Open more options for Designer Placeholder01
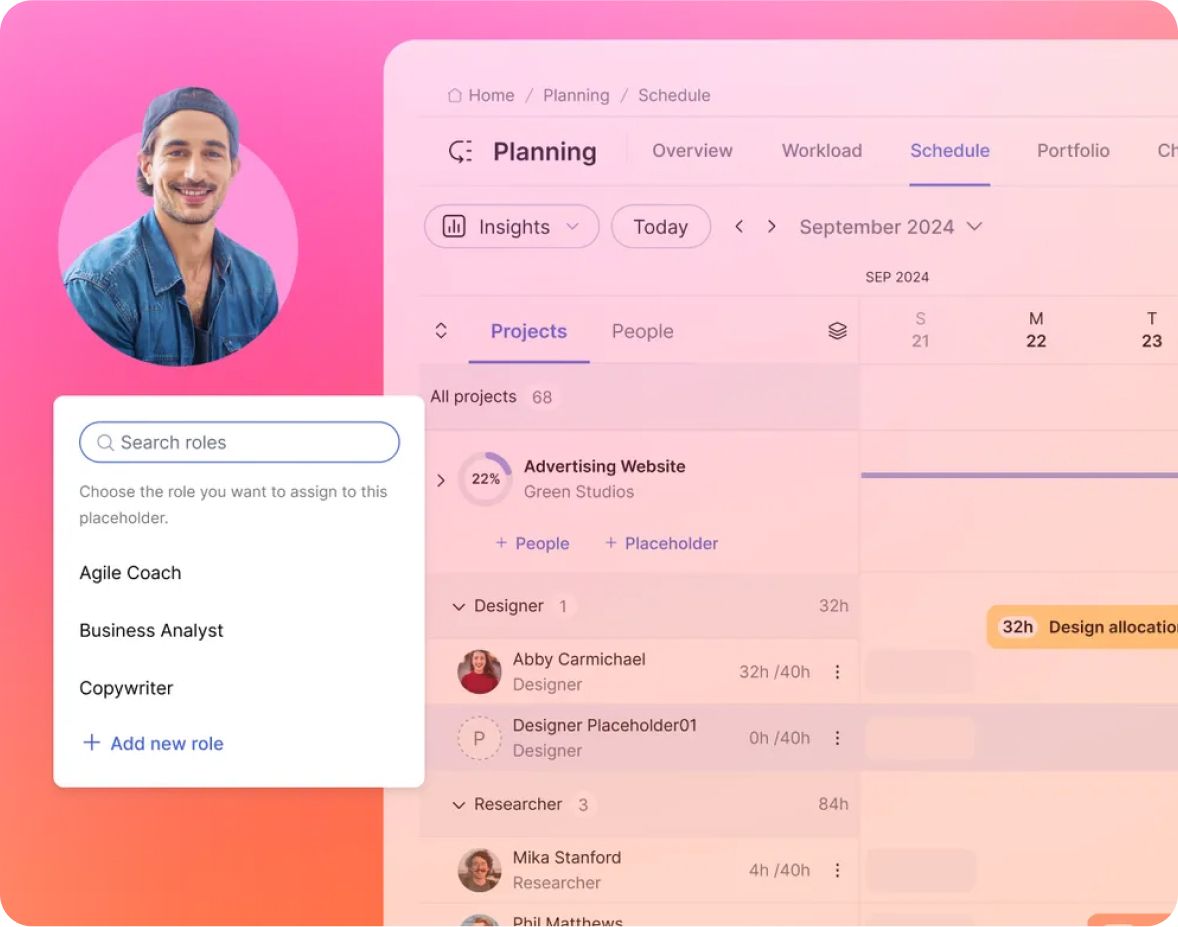The image size is (1178, 927). [x=837, y=738]
